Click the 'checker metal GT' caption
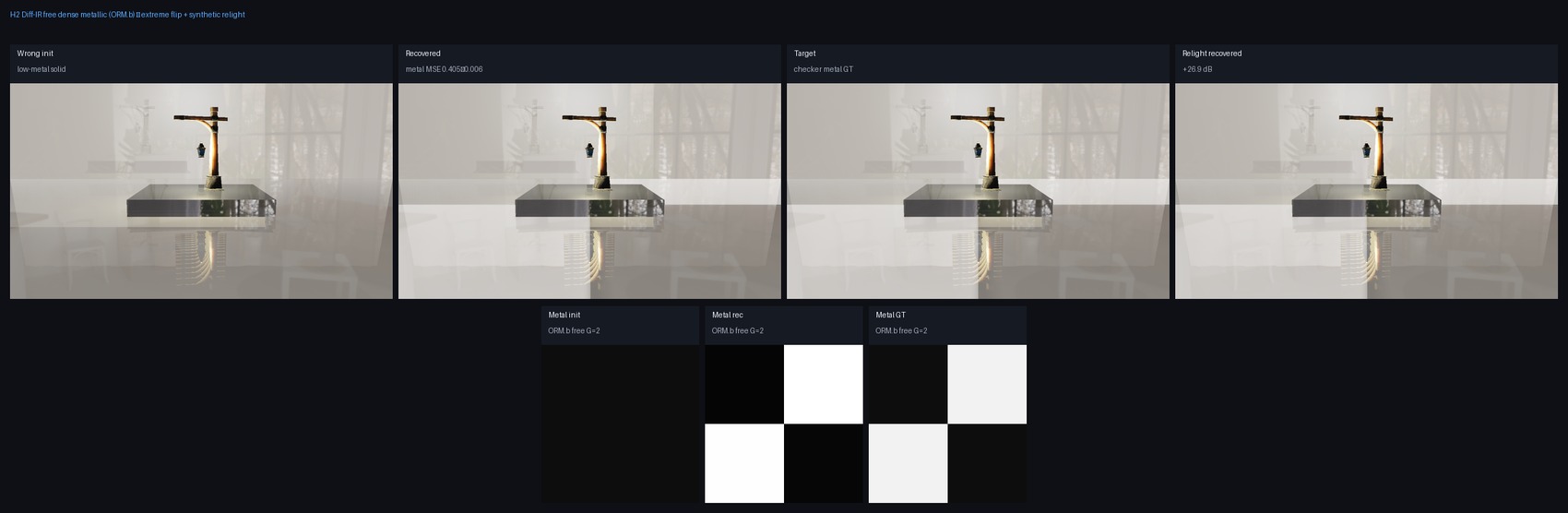Image resolution: width=1568 pixels, height=513 pixels. [x=824, y=69]
